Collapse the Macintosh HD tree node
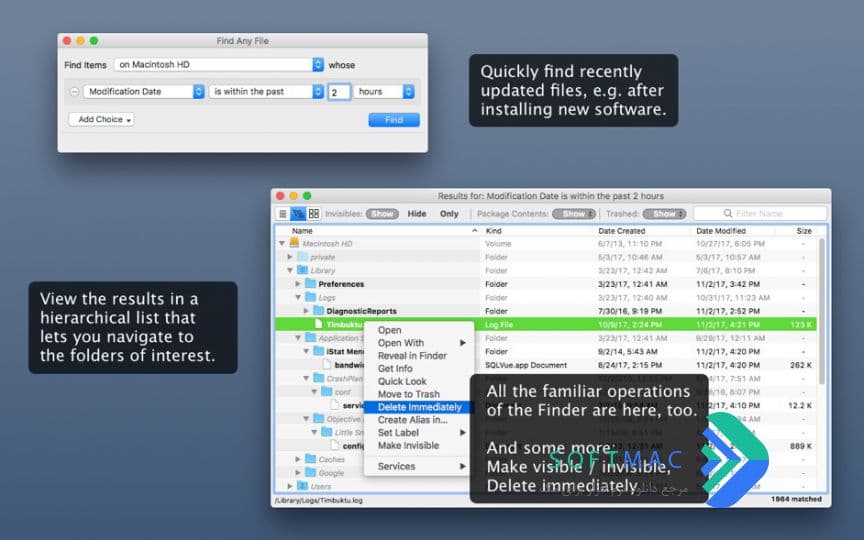Viewport: 864px width, 540px height. click(282, 243)
